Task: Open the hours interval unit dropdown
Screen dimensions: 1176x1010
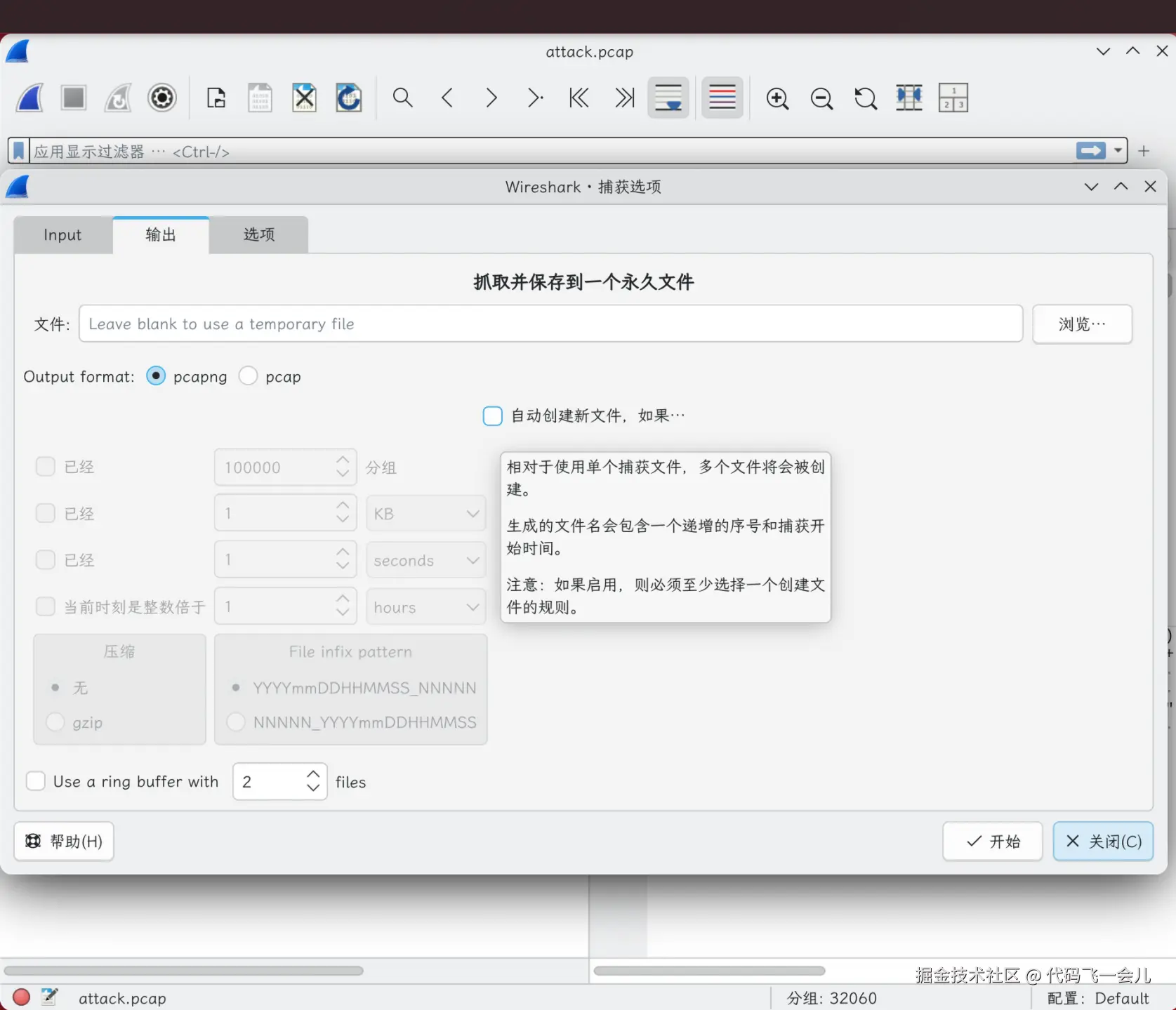Action: [x=426, y=606]
